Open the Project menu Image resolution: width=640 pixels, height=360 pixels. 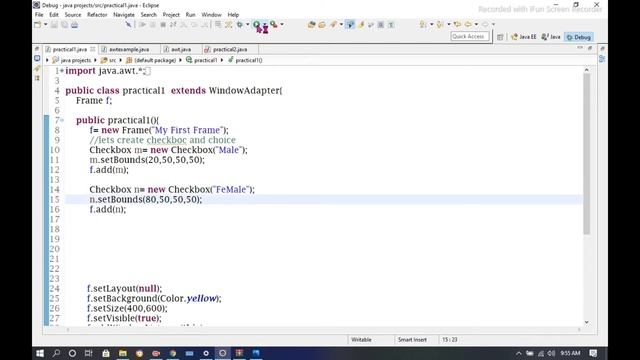point(171,15)
